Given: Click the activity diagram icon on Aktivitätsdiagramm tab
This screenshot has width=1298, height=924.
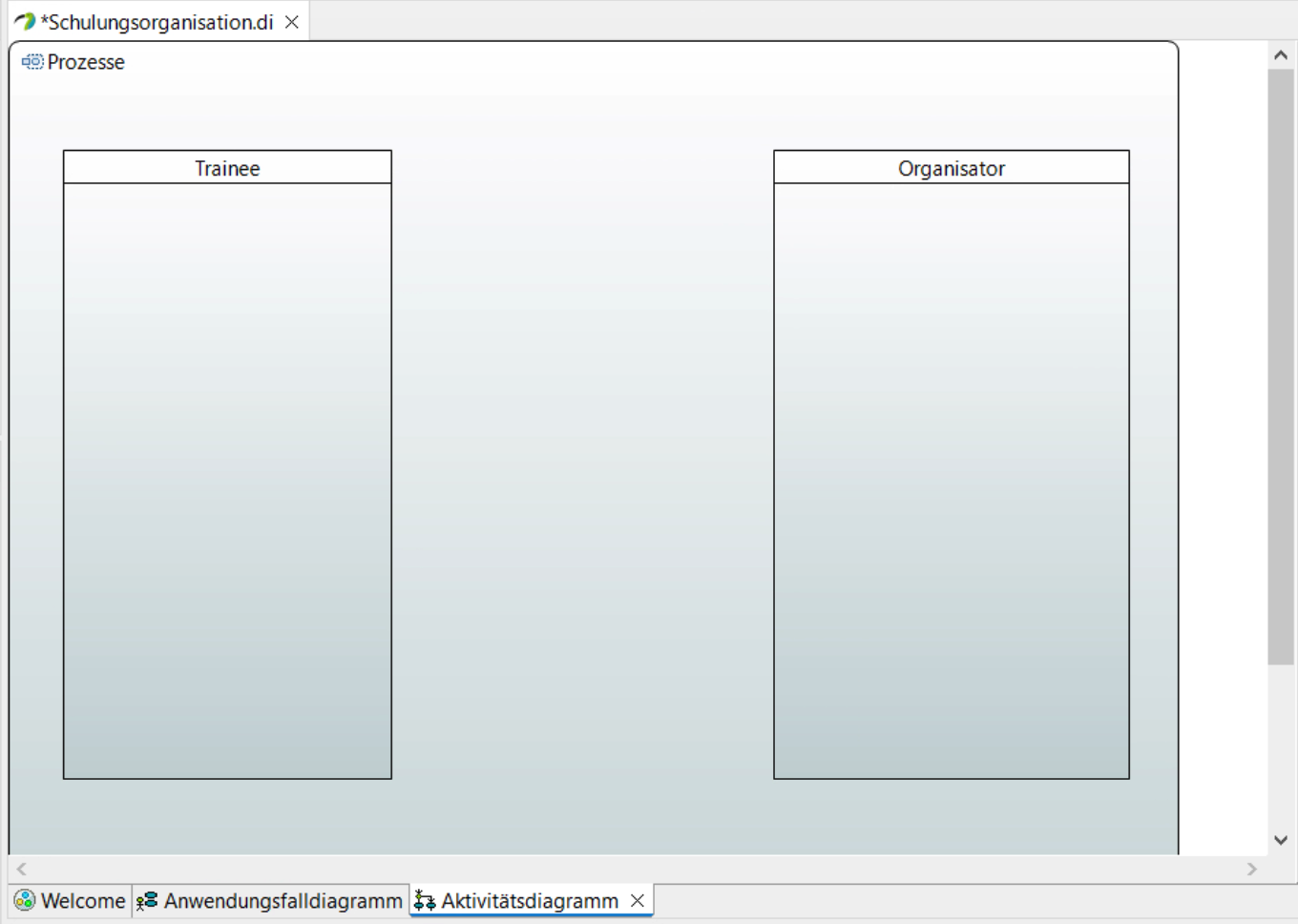Looking at the screenshot, I should [x=425, y=901].
